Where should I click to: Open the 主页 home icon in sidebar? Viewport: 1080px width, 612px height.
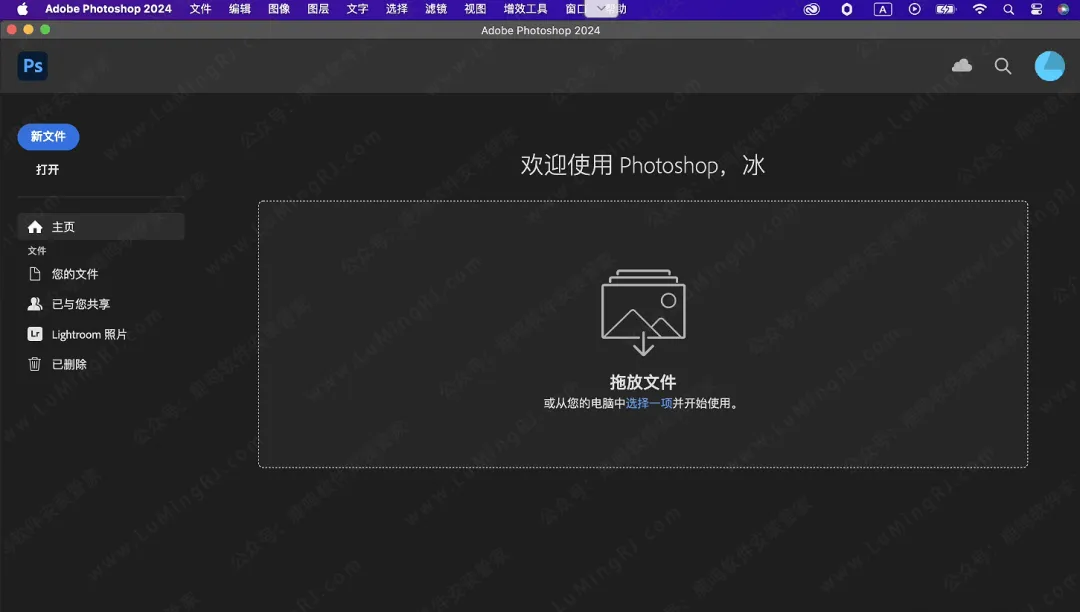35,226
